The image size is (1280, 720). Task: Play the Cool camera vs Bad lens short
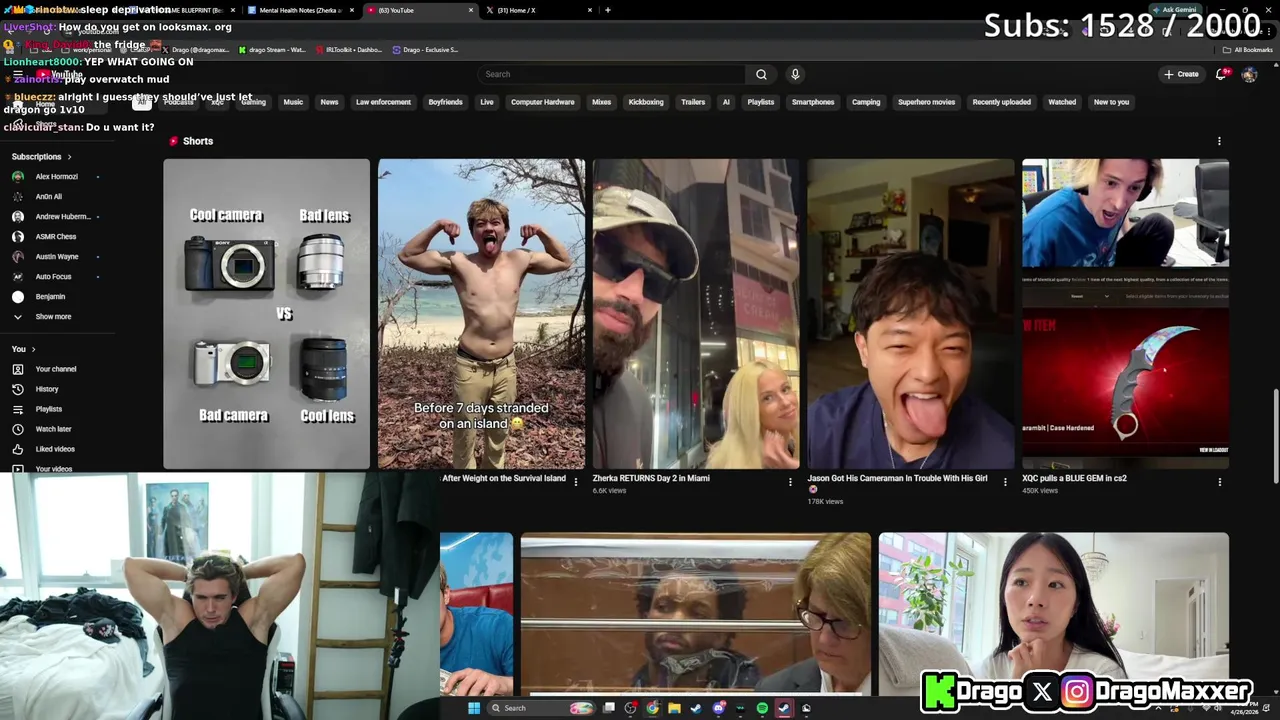(267, 314)
